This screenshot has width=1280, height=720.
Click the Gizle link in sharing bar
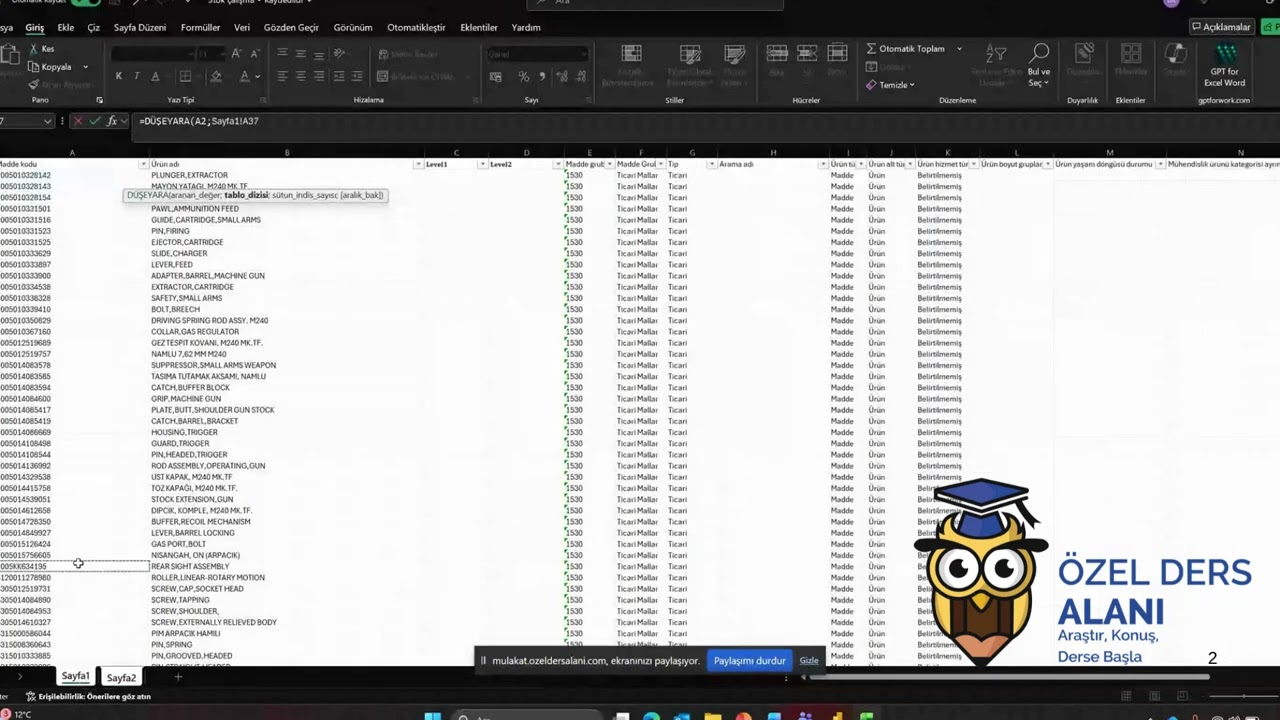point(809,660)
